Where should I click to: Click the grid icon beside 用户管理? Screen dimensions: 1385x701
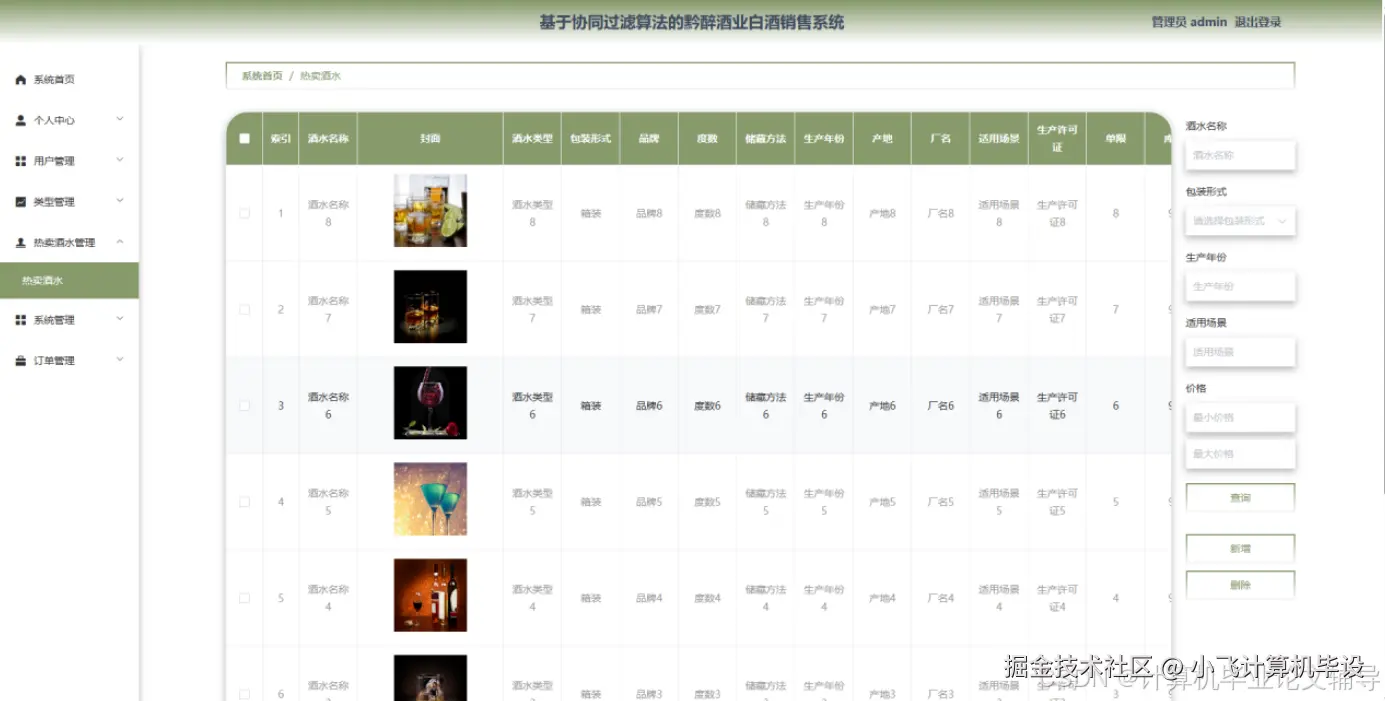(x=21, y=161)
